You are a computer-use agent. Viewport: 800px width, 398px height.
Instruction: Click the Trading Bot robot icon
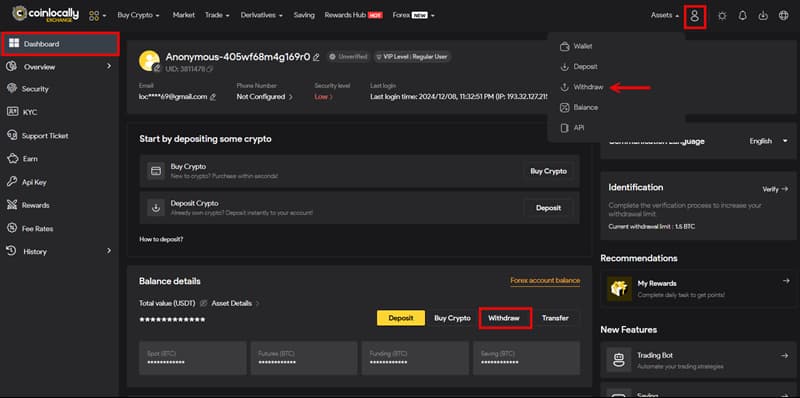pyautogui.click(x=619, y=360)
